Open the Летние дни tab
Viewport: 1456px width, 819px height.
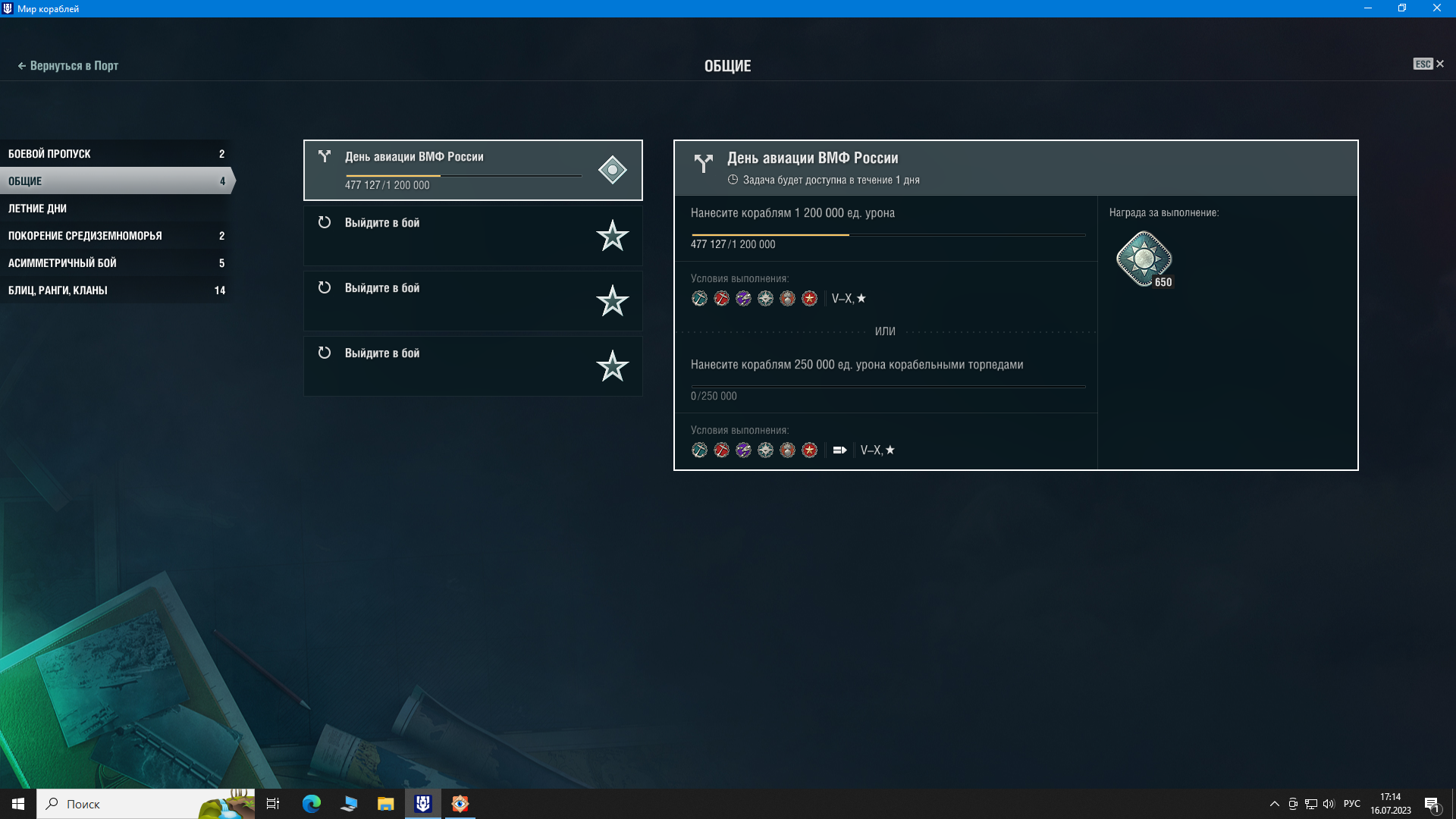click(115, 208)
